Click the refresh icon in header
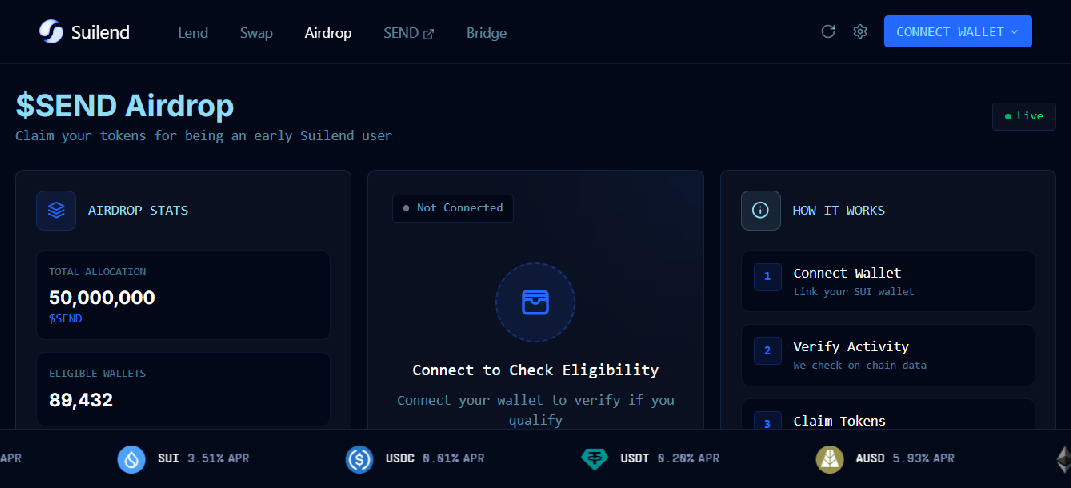The image size is (1071, 488). click(x=829, y=31)
